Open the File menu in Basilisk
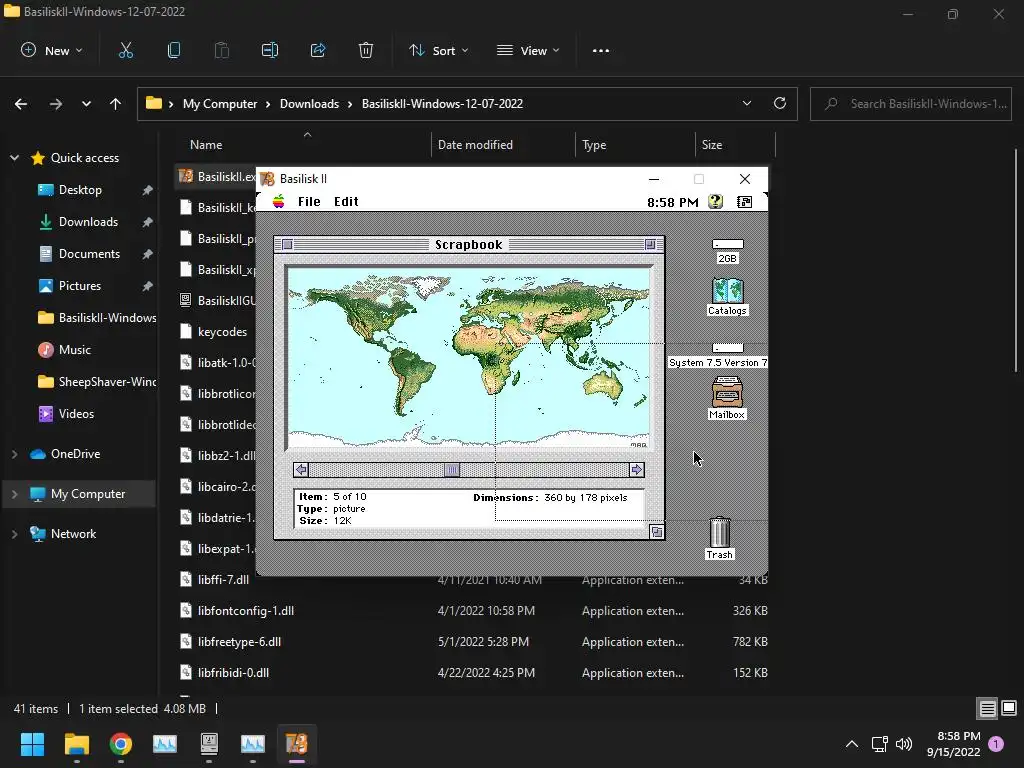The width and height of the screenshot is (1024, 768). pos(309,202)
